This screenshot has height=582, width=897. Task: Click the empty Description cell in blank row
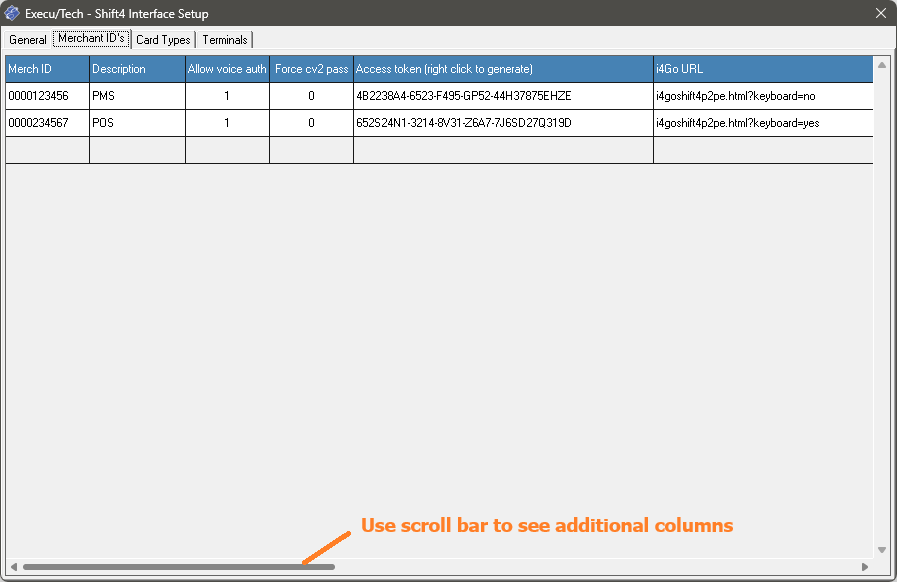tap(137, 150)
